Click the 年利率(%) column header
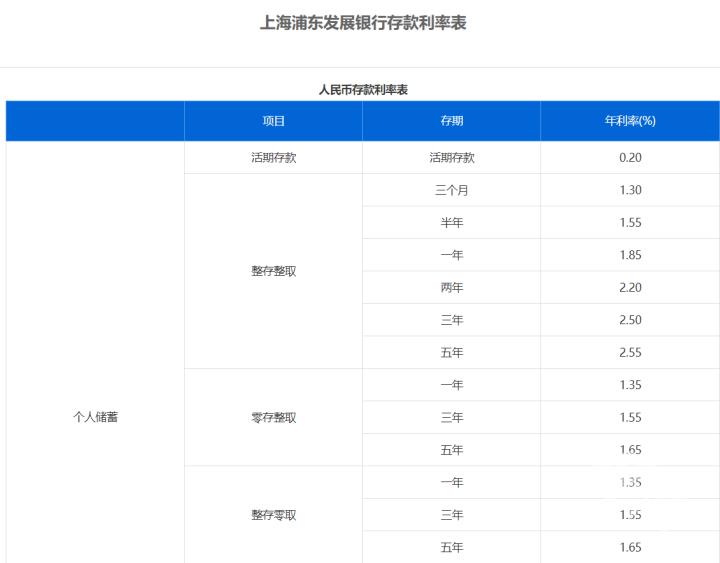 pos(630,121)
